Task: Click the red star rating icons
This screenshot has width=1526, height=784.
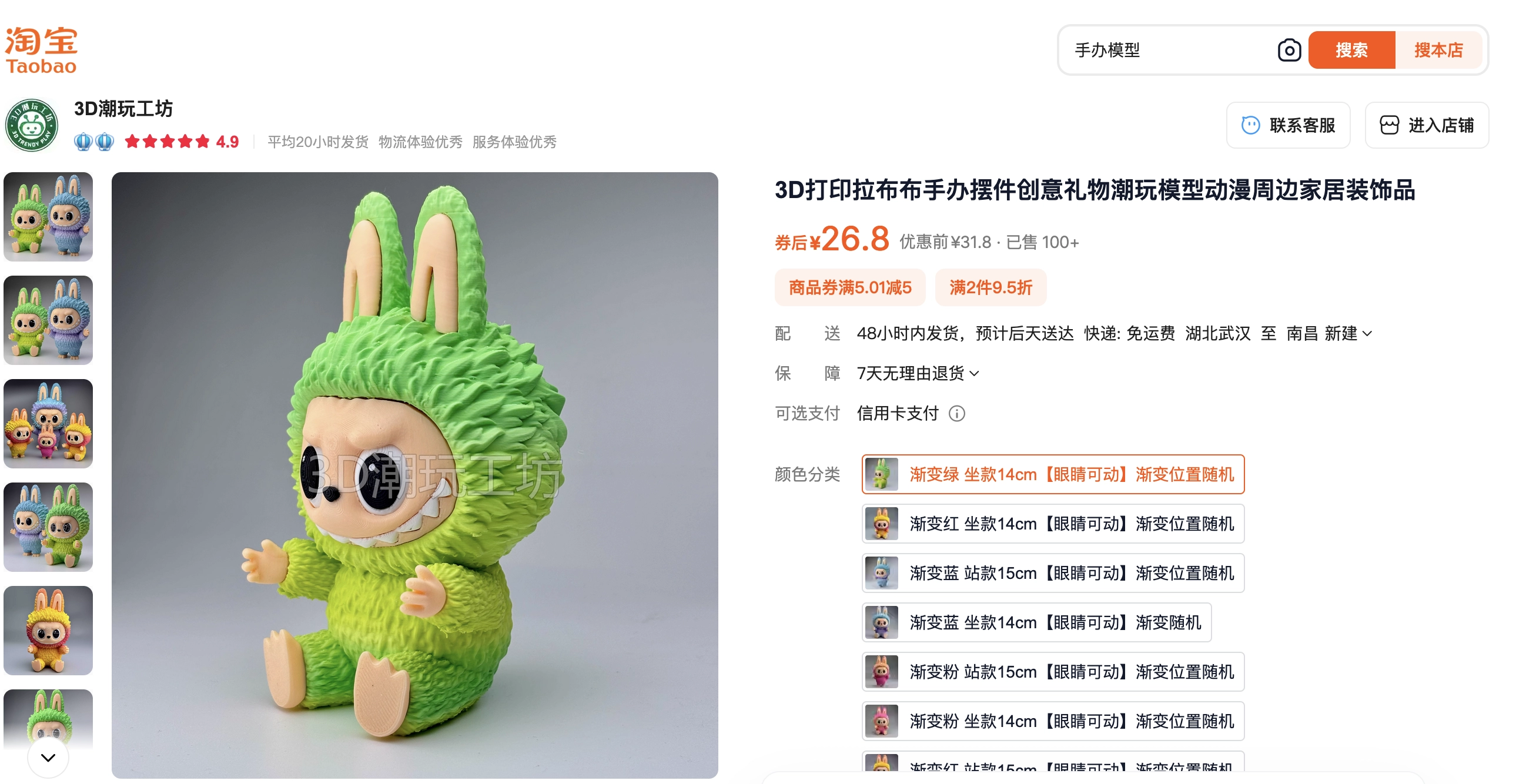Action: [x=167, y=142]
